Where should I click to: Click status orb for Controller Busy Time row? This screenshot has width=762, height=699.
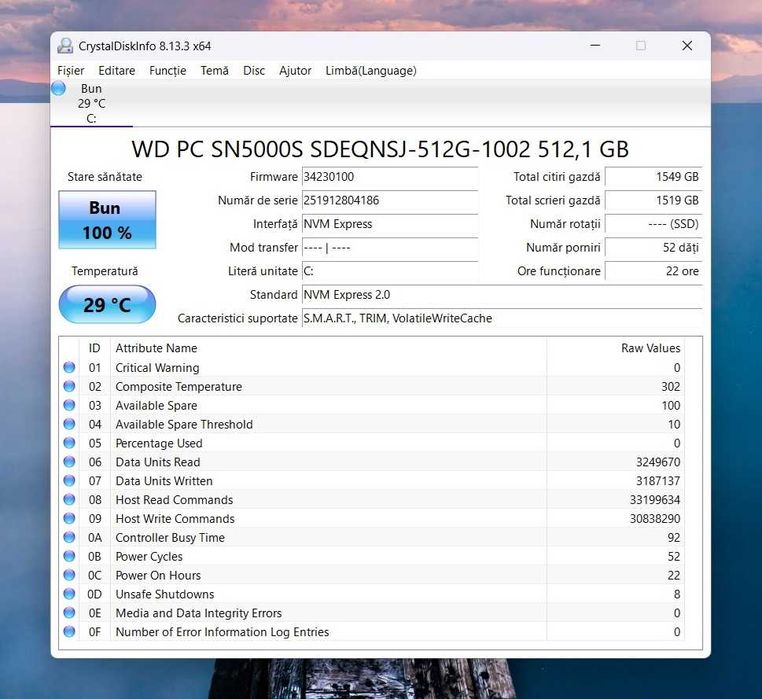tap(69, 538)
